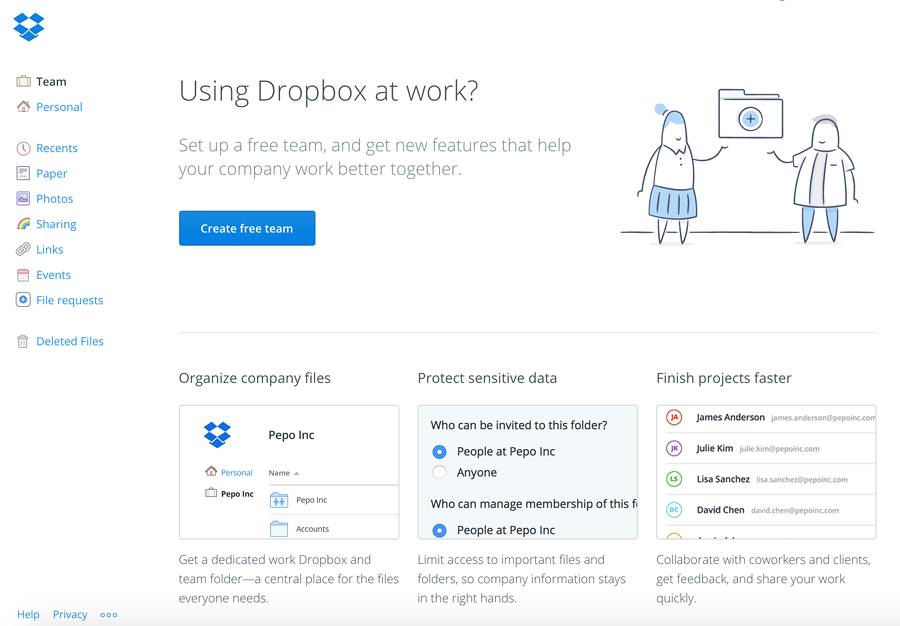900x626 pixels.
Task: Click the more options dots in footer
Action: click(x=108, y=615)
